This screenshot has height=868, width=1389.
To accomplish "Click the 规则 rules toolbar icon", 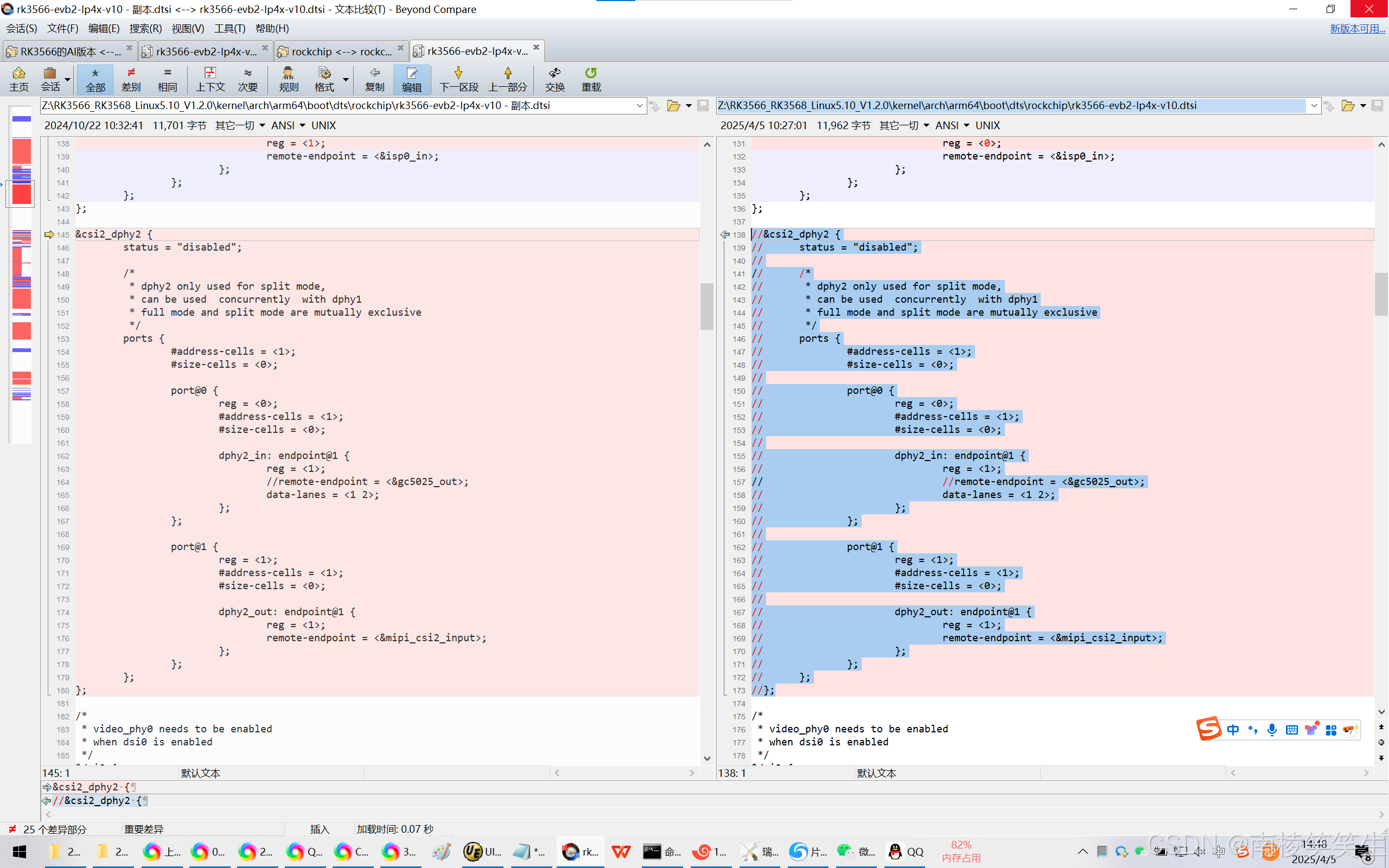I will click(288, 79).
